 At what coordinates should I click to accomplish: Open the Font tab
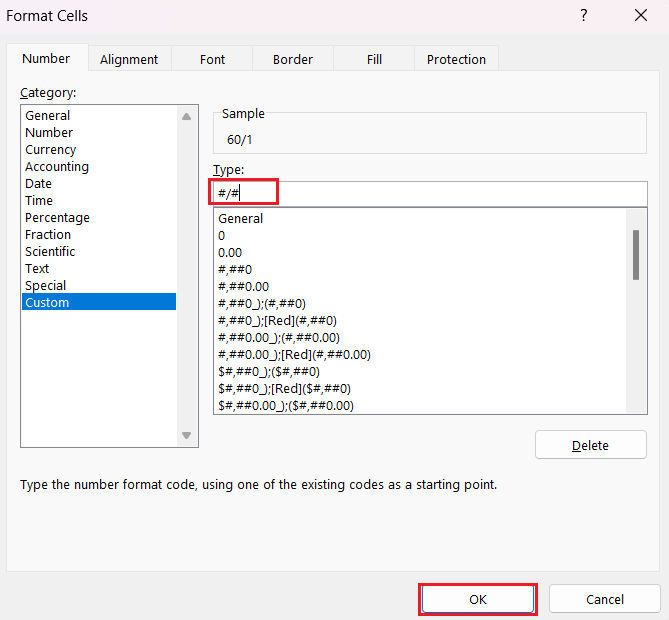point(212,59)
